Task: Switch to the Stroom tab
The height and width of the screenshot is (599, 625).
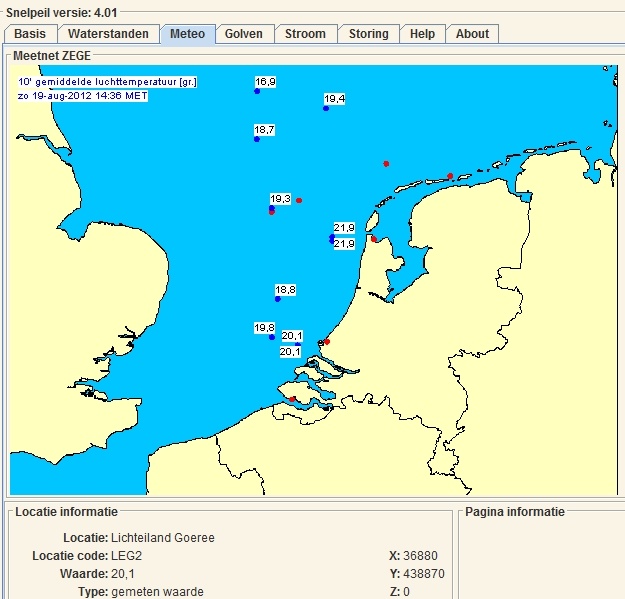Action: [x=305, y=34]
